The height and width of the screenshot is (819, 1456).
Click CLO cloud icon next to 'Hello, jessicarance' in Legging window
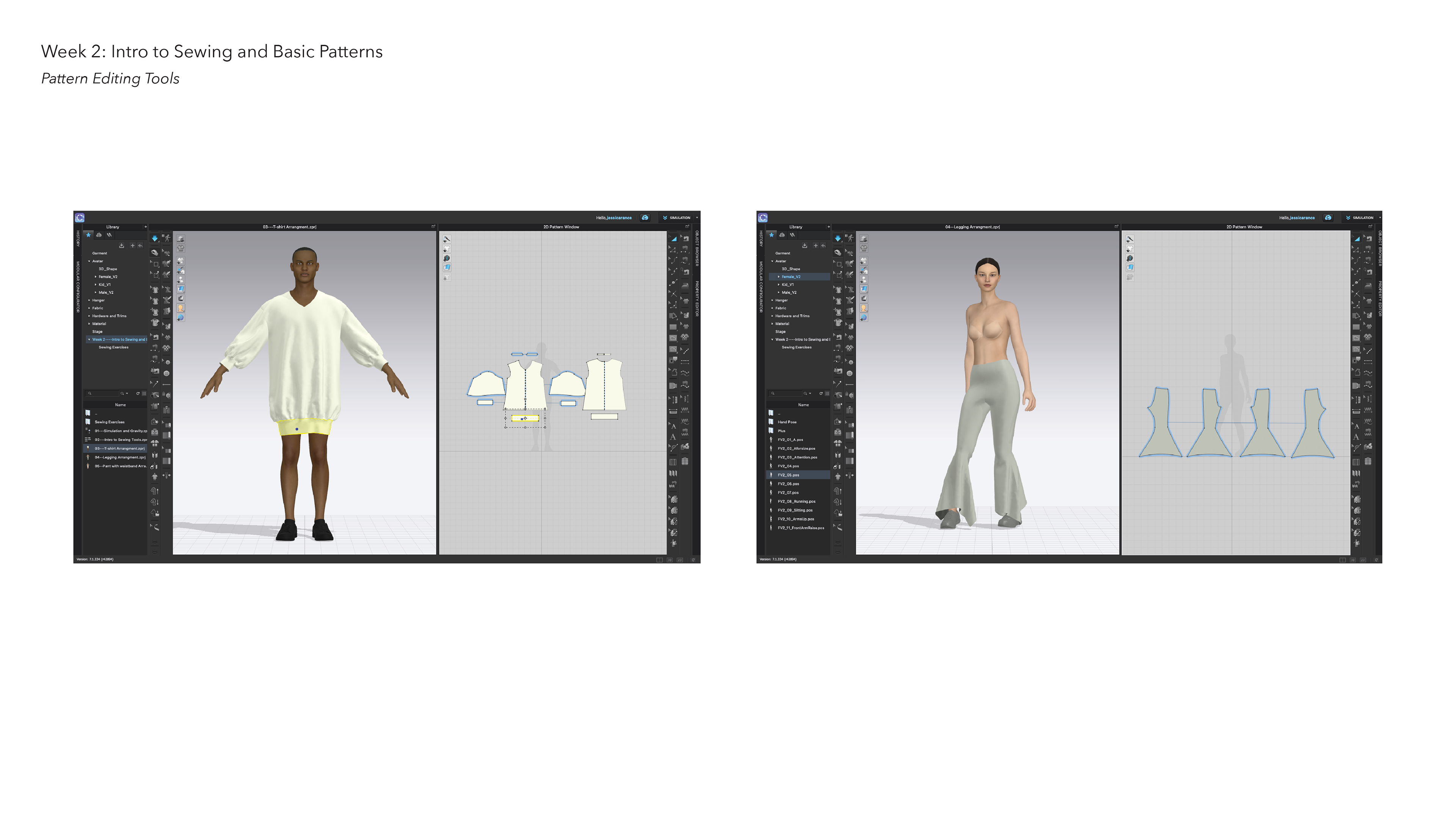pyautogui.click(x=1328, y=218)
